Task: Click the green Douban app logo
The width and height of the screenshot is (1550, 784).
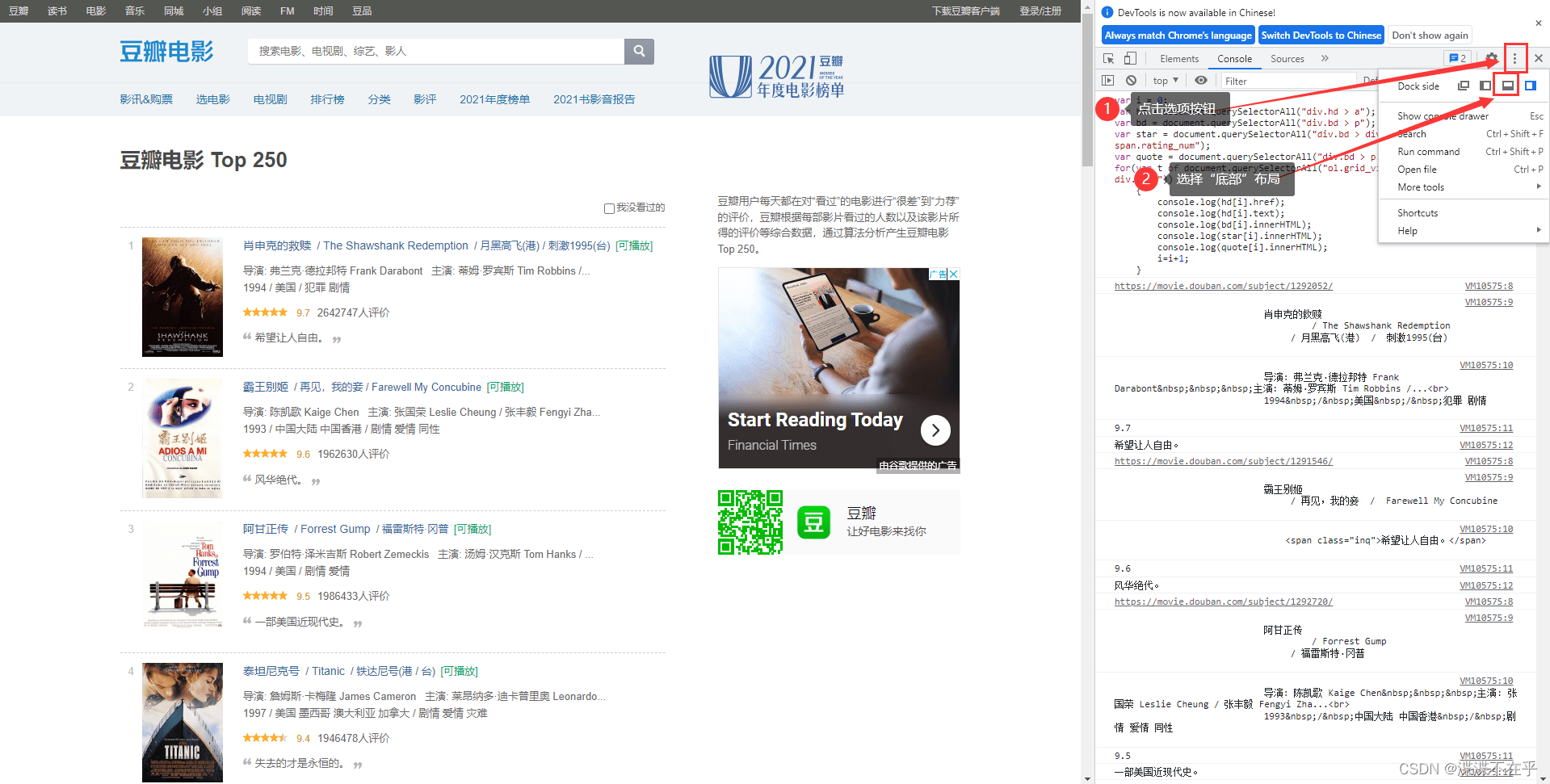Action: (813, 522)
